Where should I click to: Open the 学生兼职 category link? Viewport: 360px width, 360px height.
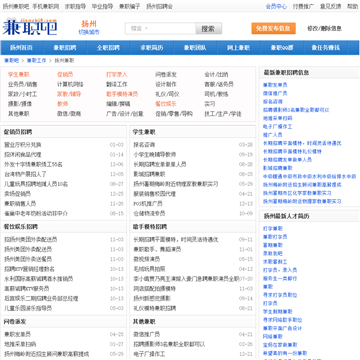tap(19, 75)
